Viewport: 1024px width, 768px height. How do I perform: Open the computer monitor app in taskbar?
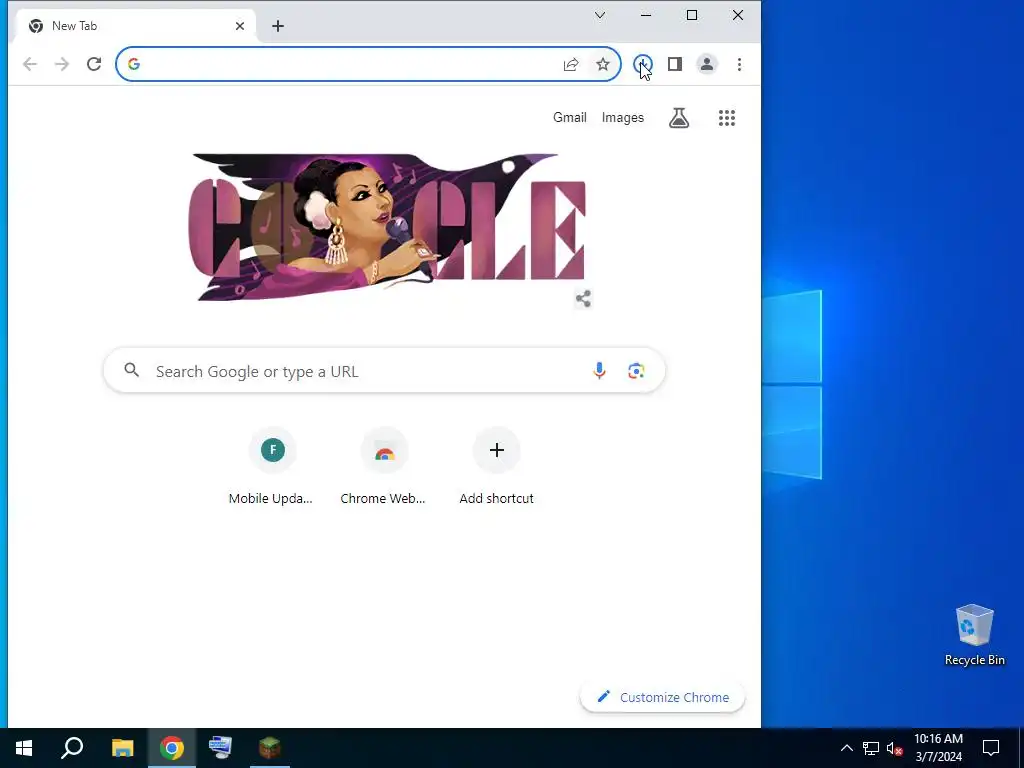click(220, 748)
